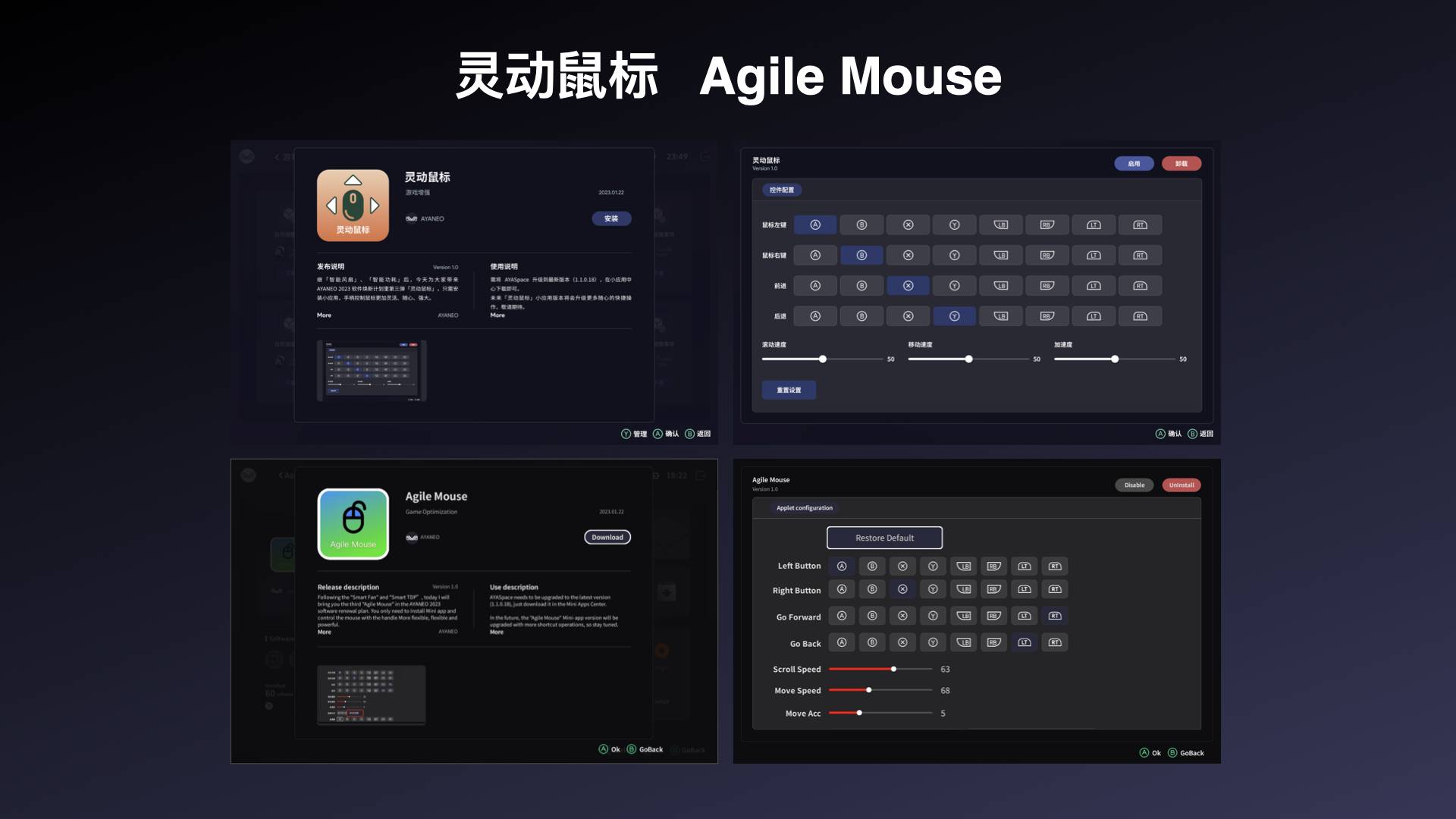1456x819 pixels.
Task: Assign RB to 鼠标右键 row
Action: [1047, 255]
